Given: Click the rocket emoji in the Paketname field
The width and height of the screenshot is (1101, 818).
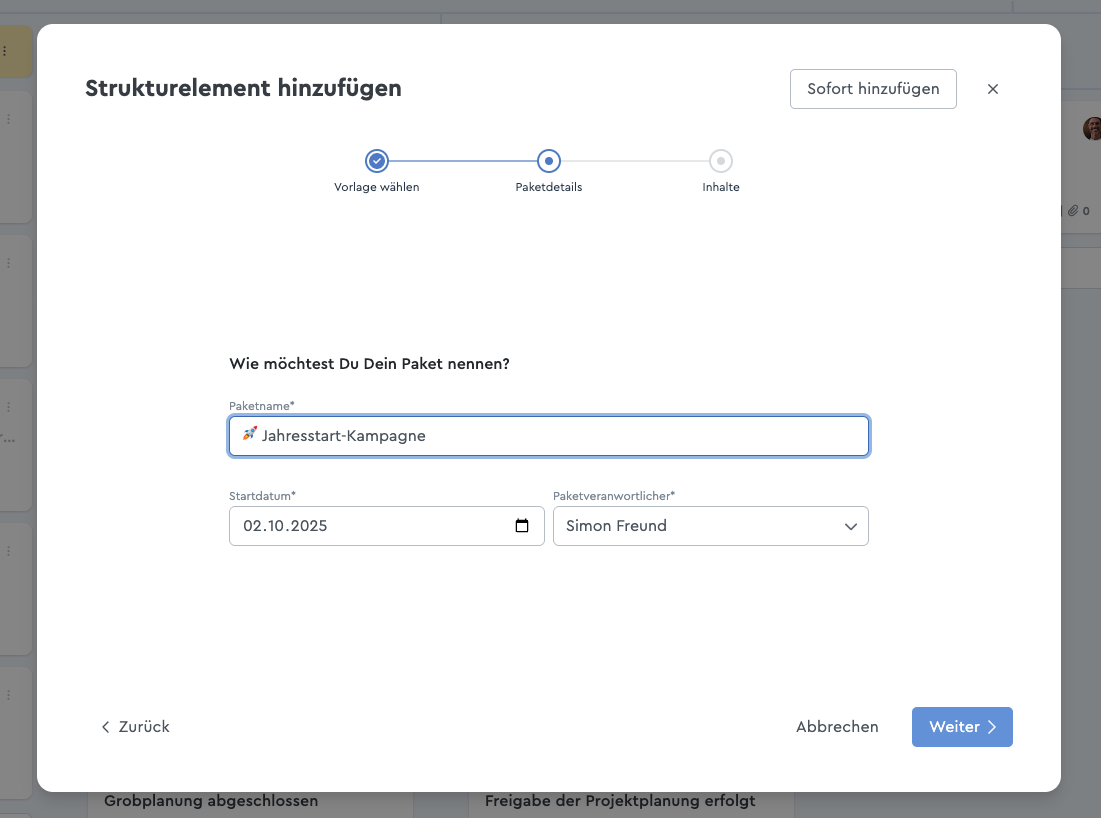Looking at the screenshot, I should (249, 435).
